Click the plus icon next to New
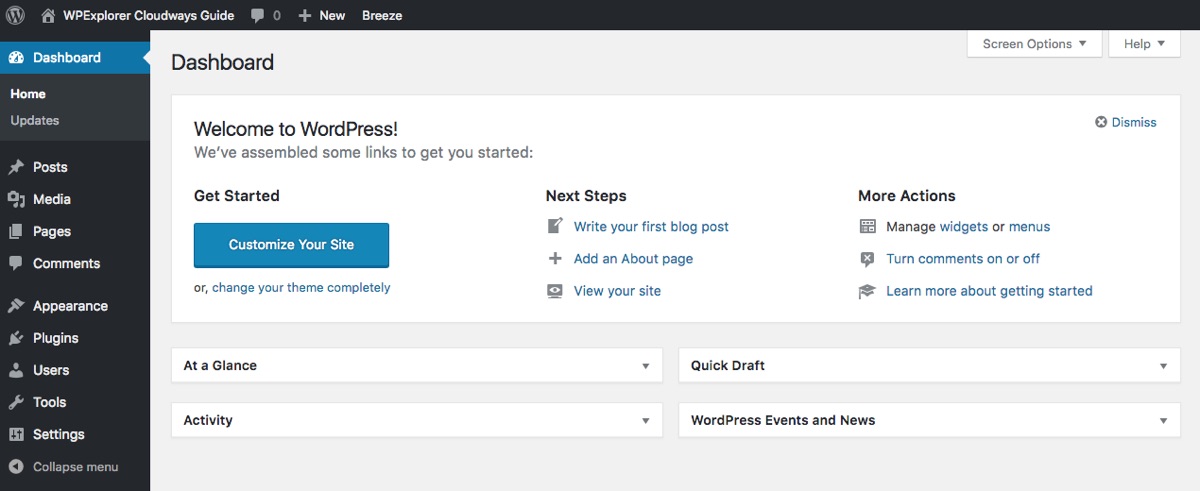1200x491 pixels. (305, 16)
